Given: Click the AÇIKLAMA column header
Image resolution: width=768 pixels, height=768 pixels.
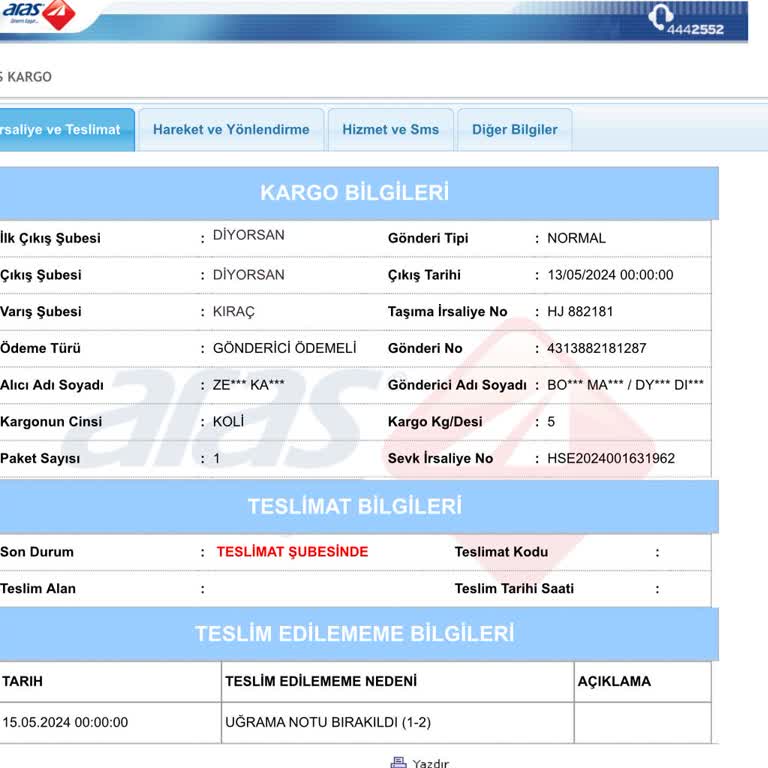Looking at the screenshot, I should click(x=614, y=681).
